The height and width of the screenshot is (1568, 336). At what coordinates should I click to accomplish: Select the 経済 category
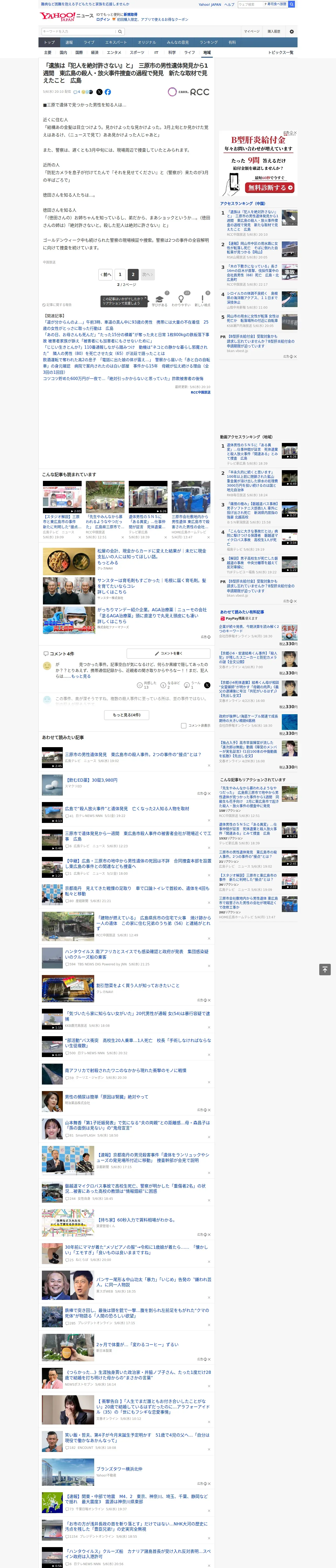94,52
